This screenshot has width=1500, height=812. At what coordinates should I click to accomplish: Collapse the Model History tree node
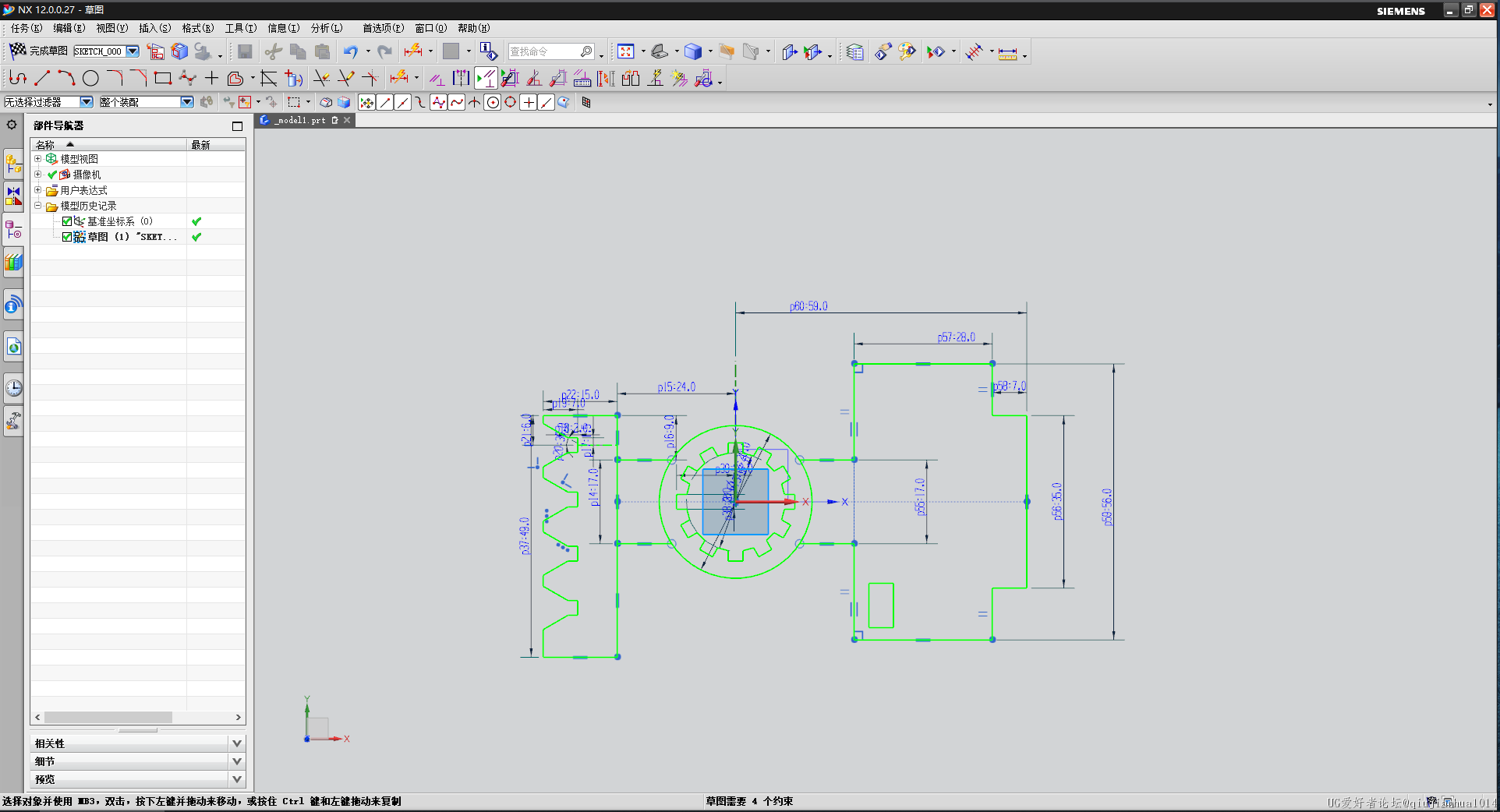click(37, 206)
